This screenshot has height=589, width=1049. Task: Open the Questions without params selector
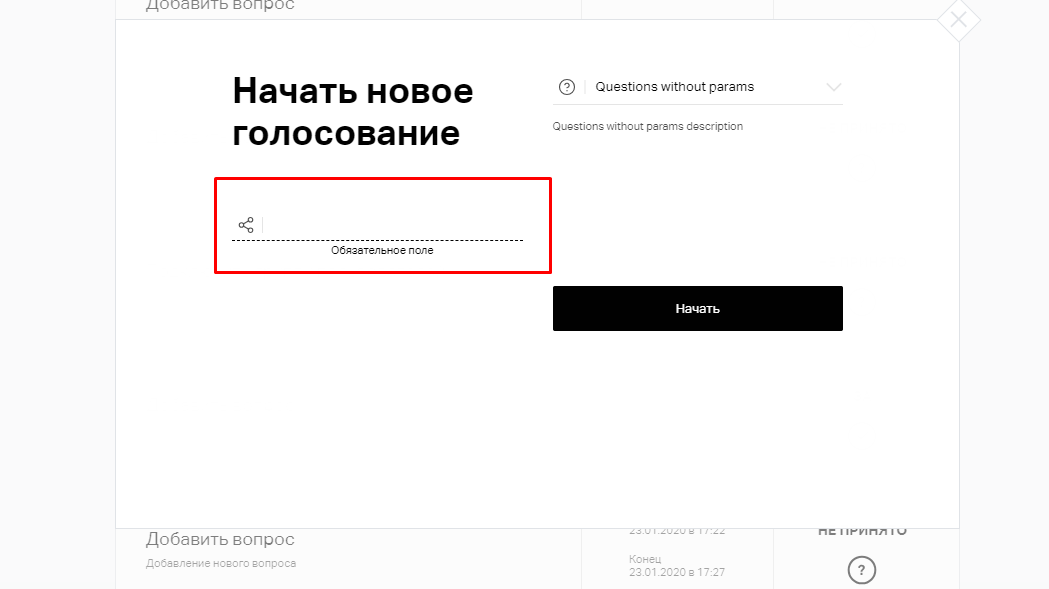(x=697, y=87)
